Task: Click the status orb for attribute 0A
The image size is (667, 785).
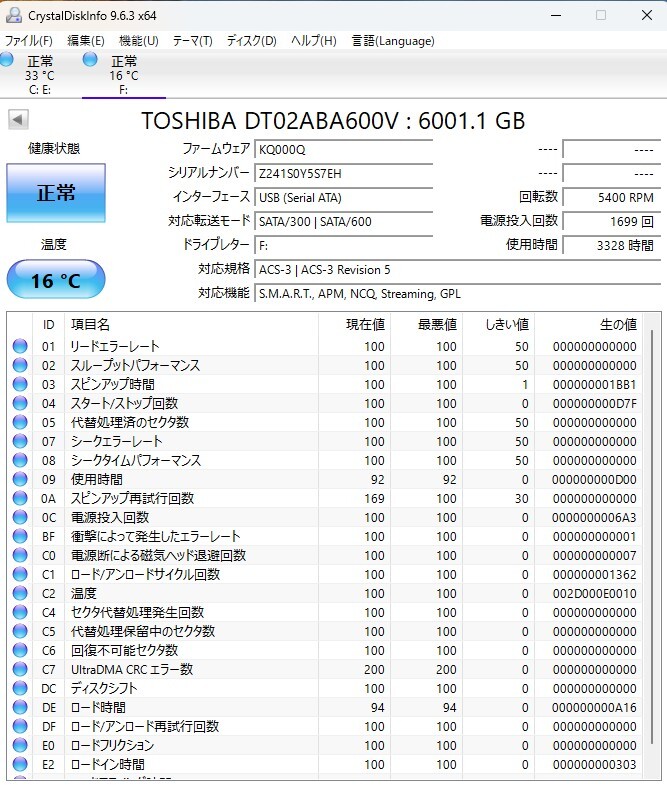Action: (x=20, y=499)
